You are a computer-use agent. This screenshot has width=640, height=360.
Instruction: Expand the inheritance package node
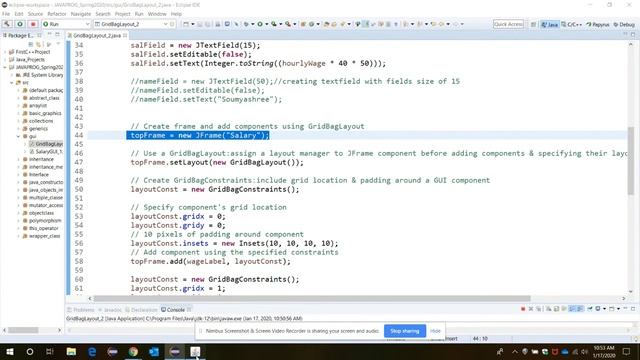18,159
